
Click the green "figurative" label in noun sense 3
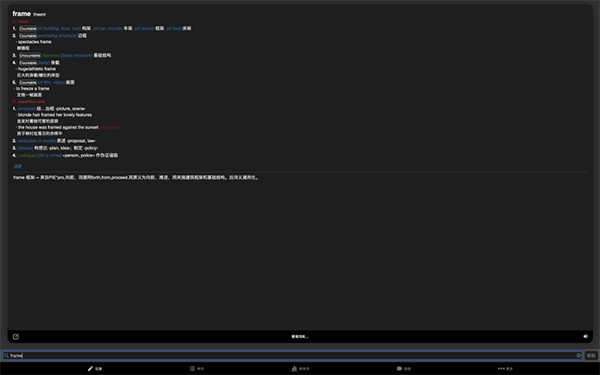(51, 55)
